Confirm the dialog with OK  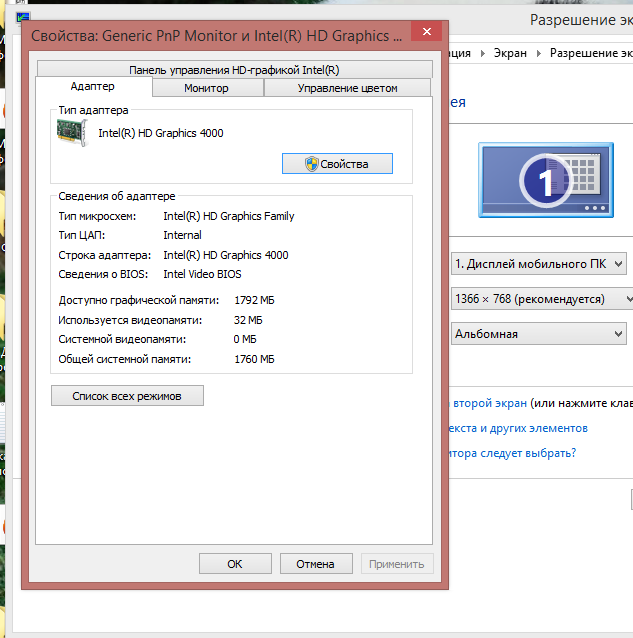tap(235, 564)
